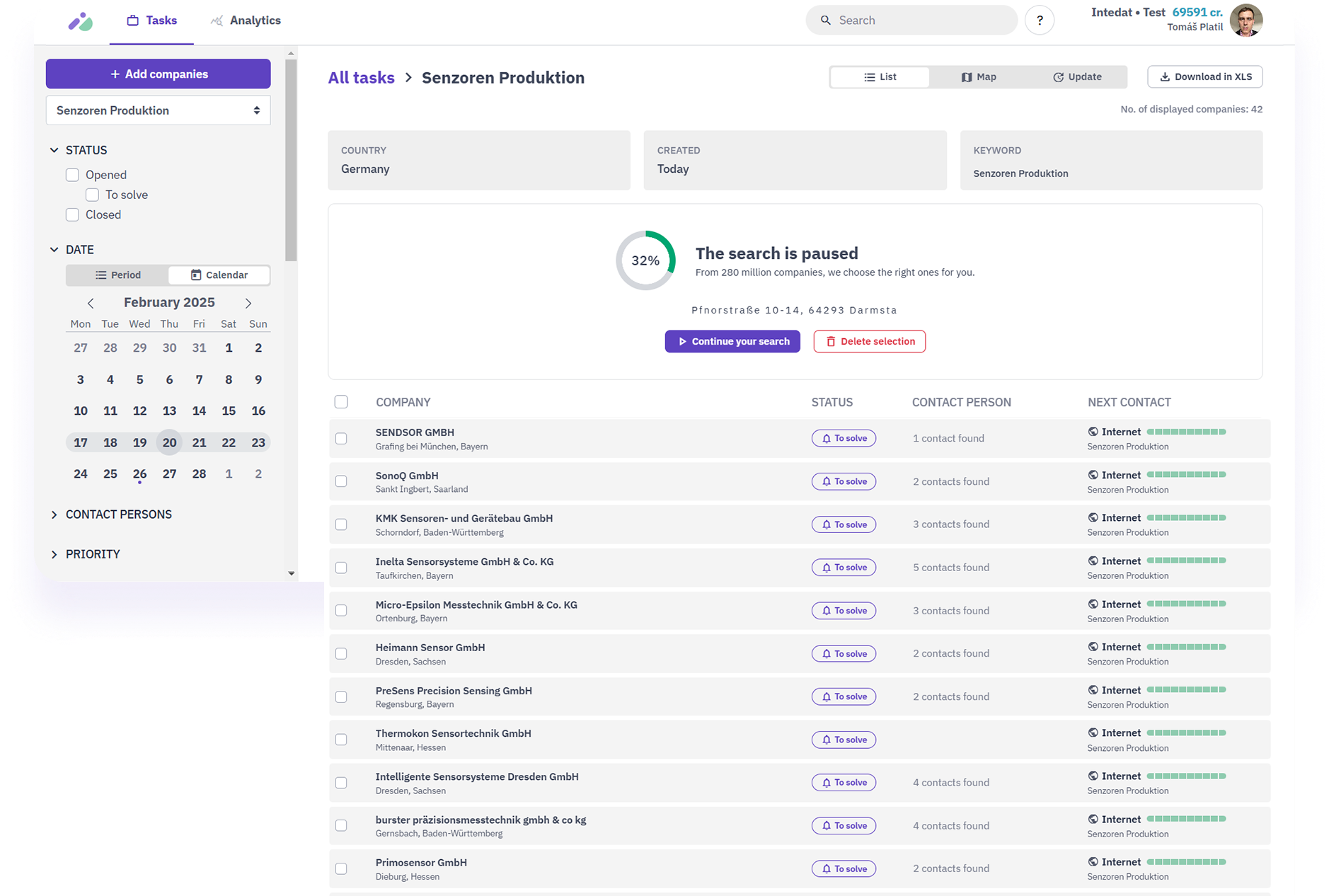Click the breadcrumb arrow after All tasks
Screen dimensions: 1329x896
pos(408,78)
